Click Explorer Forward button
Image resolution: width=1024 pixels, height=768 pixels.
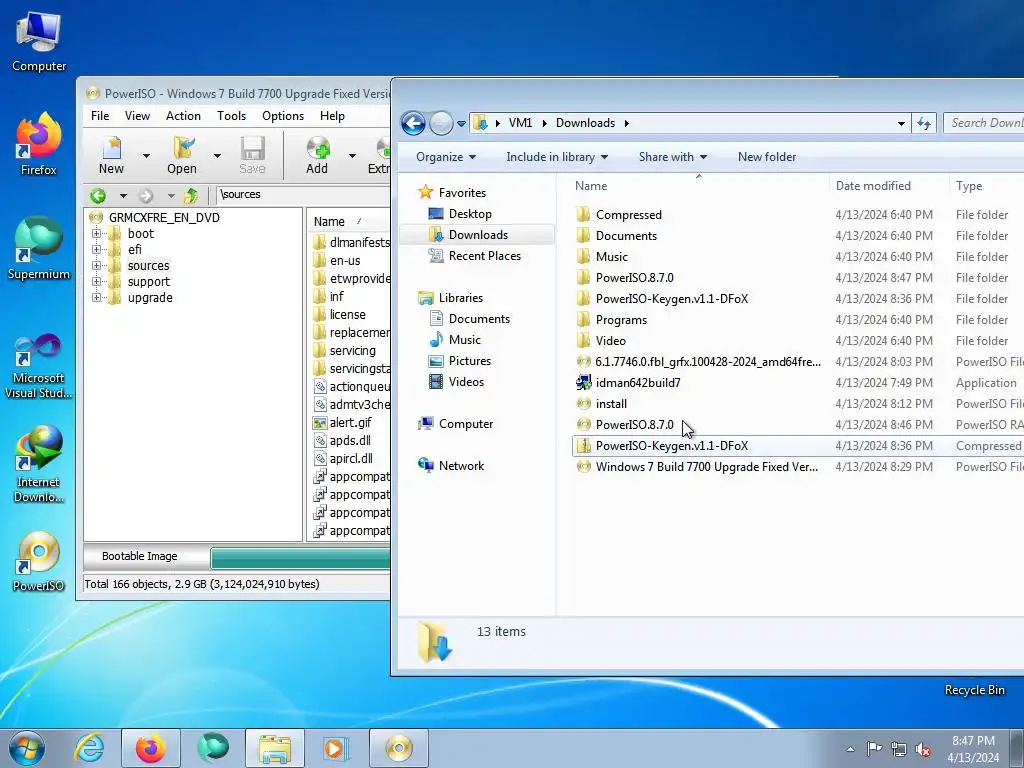pyautogui.click(x=441, y=123)
